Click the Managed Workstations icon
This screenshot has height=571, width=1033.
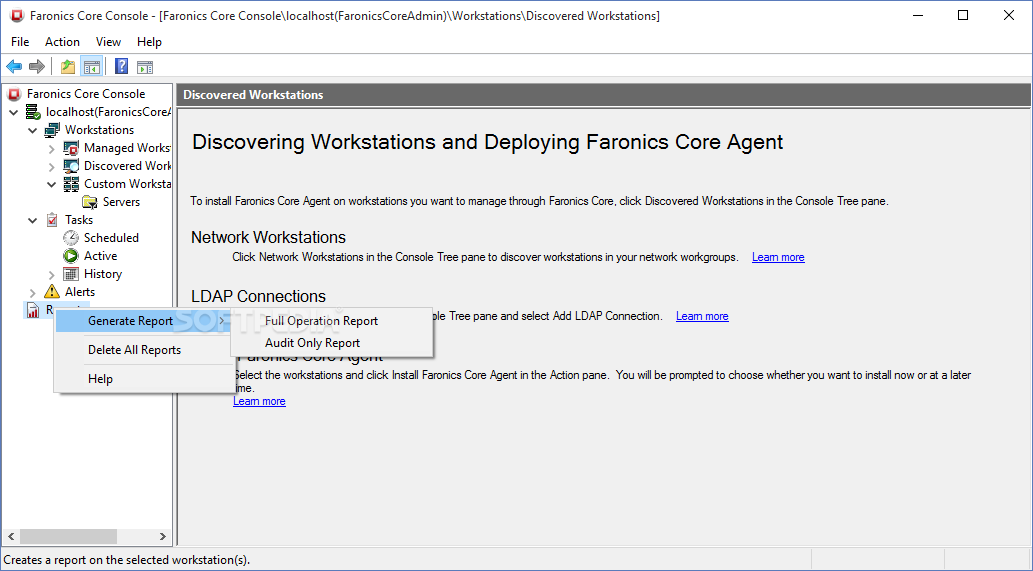click(71, 148)
